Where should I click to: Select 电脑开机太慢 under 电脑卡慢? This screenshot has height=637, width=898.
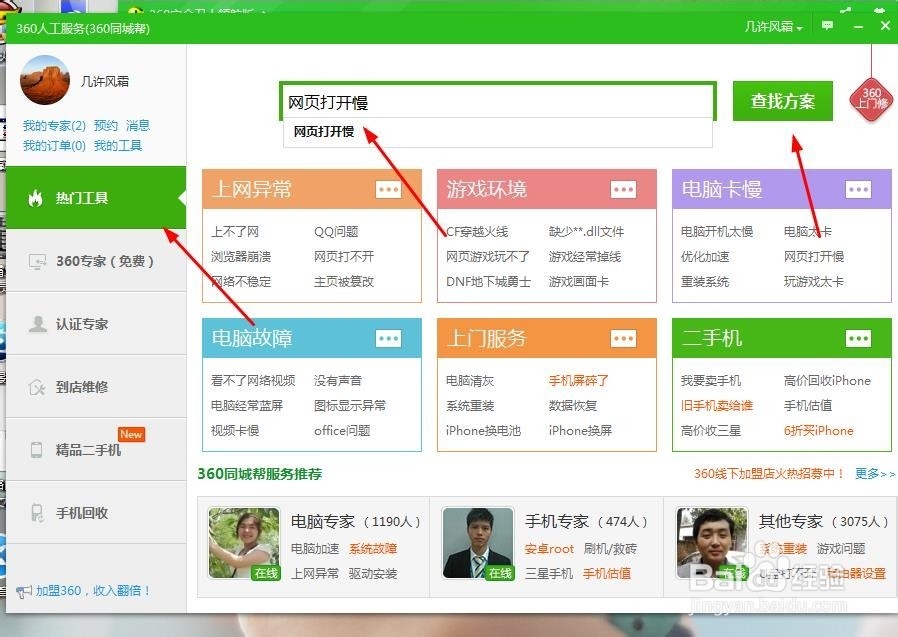point(716,231)
